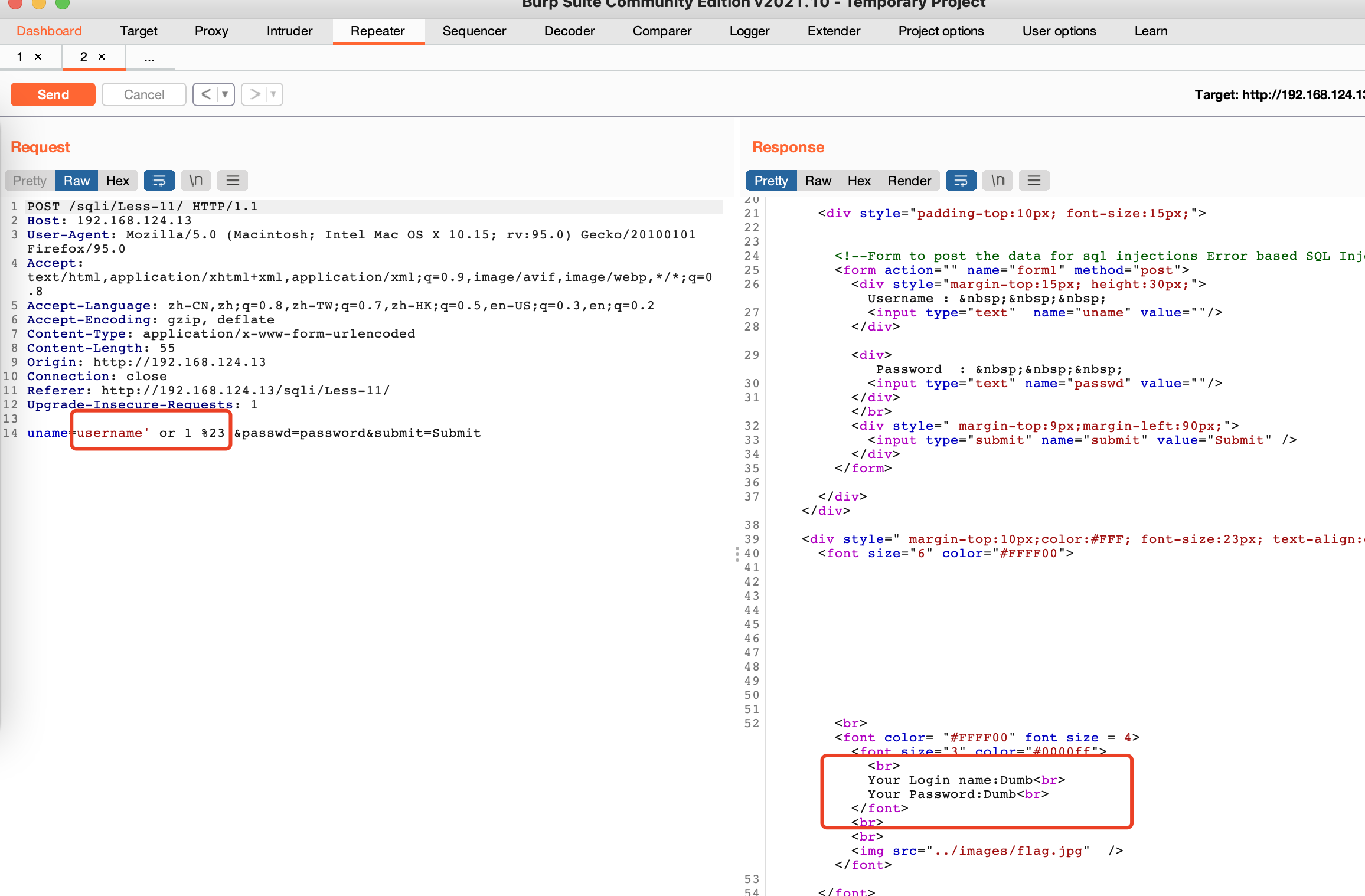This screenshot has width=1365, height=896.
Task: Toggle word wrap icon in Request panel
Action: [x=159, y=181]
